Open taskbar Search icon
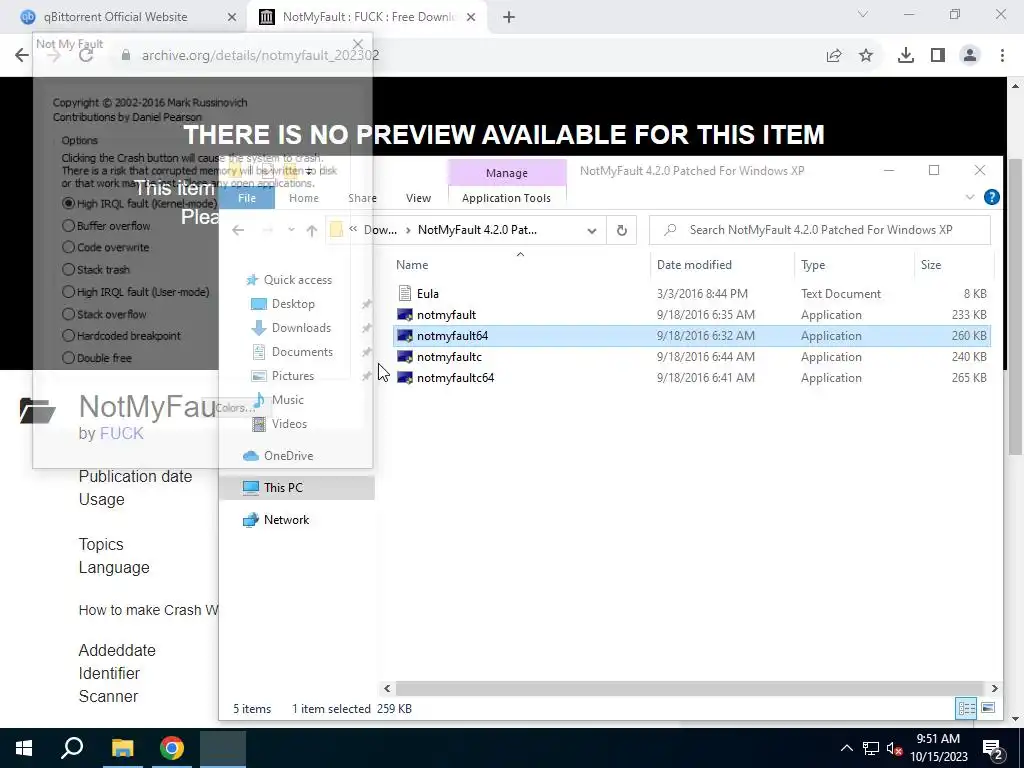 [x=72, y=748]
